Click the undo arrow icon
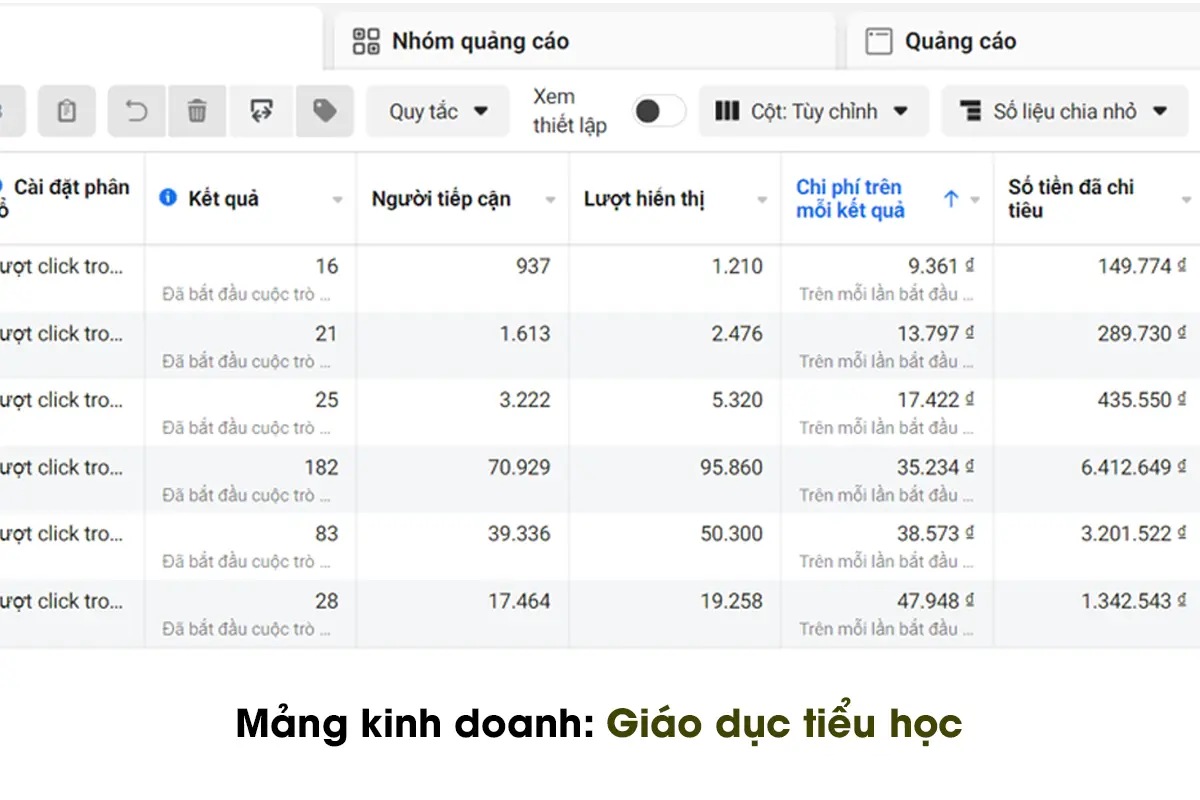1200x800 pixels. 136,111
